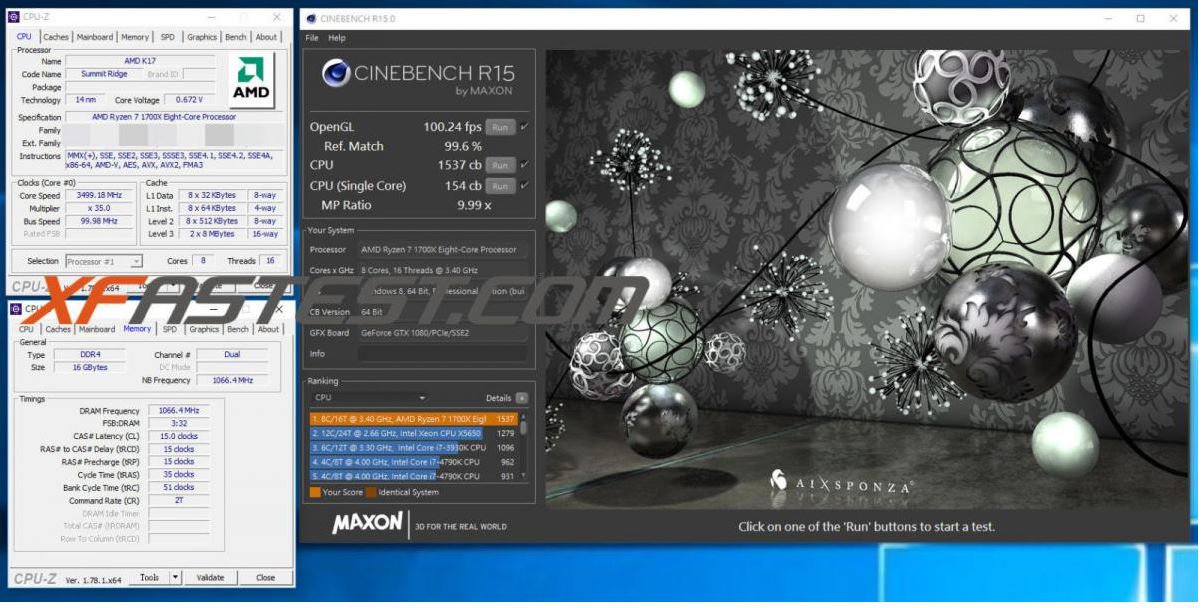The image size is (1204, 608).
Task: Open Memory tab in CPU-Z processor window
Action: click(135, 37)
